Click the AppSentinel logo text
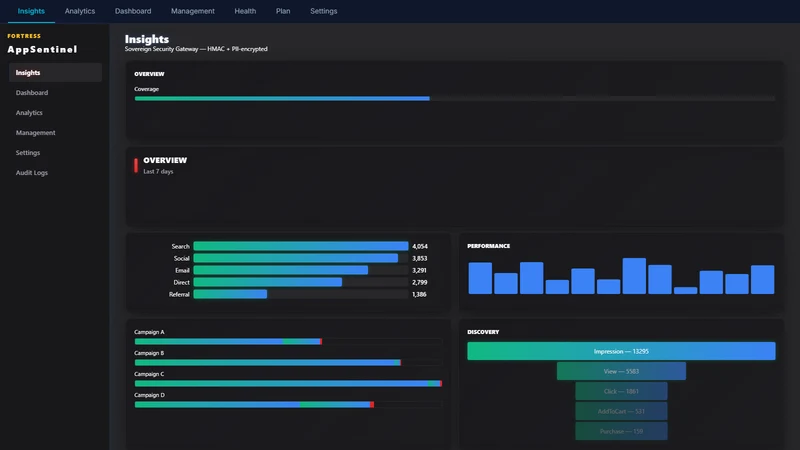This screenshot has height=450, width=800. pyautogui.click(x=42, y=49)
